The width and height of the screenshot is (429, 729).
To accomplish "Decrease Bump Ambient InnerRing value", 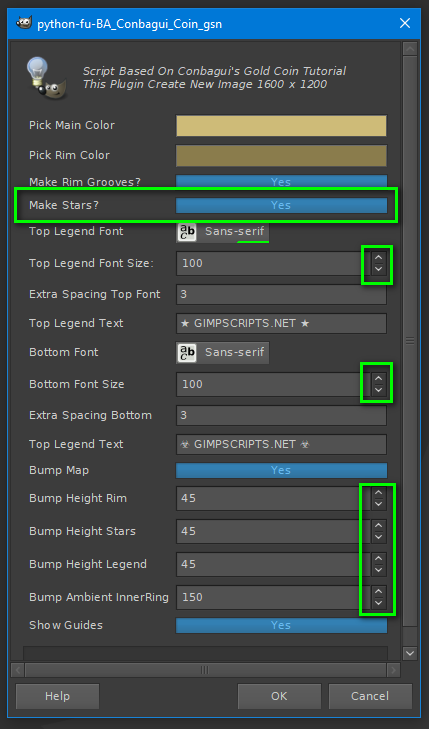I will click(x=378, y=603).
